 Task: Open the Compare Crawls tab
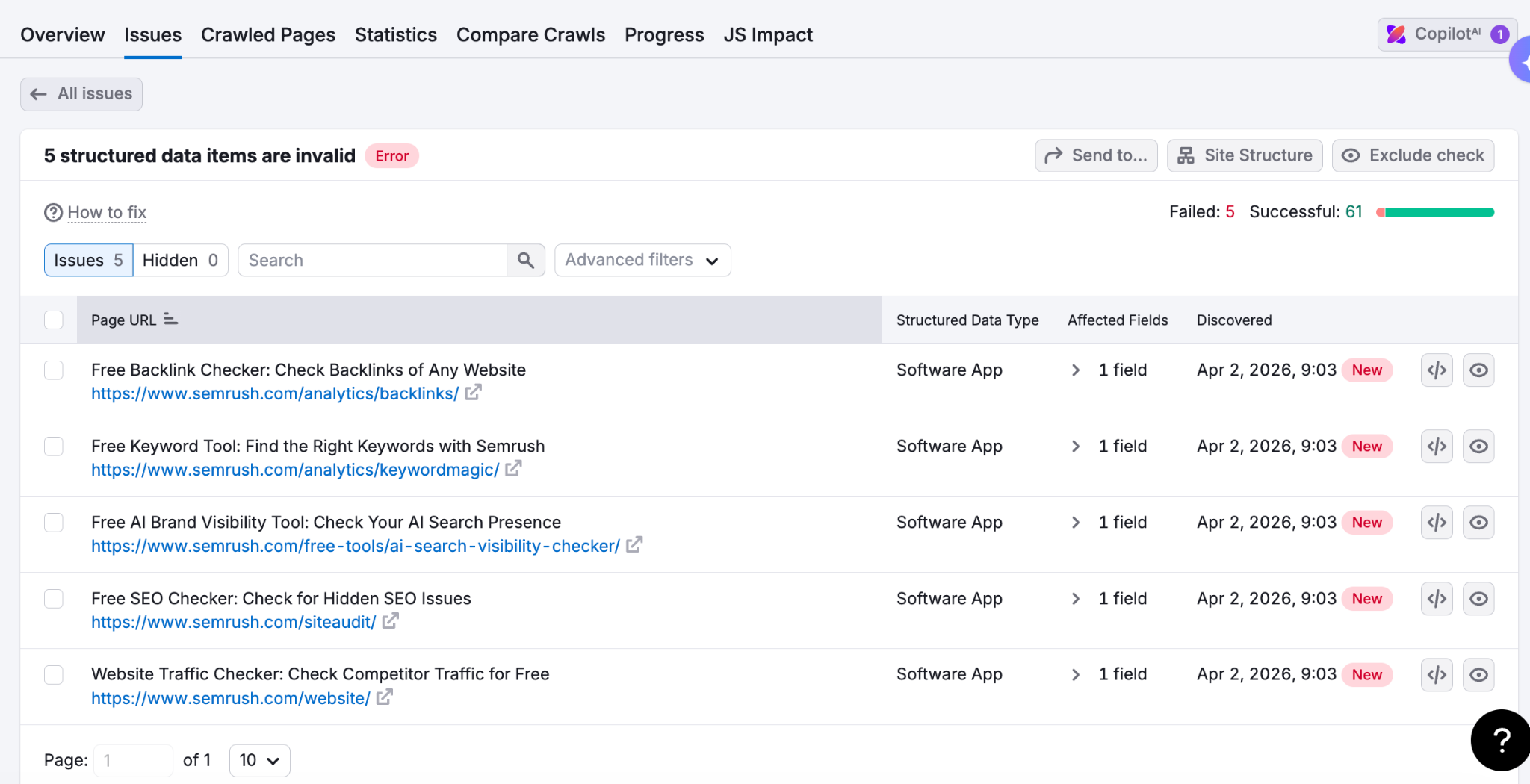point(531,34)
